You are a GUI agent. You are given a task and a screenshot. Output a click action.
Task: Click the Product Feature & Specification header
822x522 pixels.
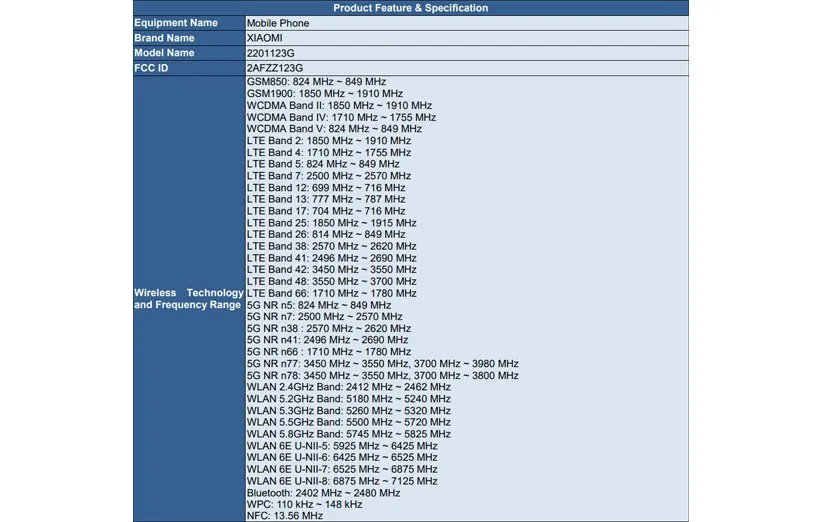coord(410,8)
